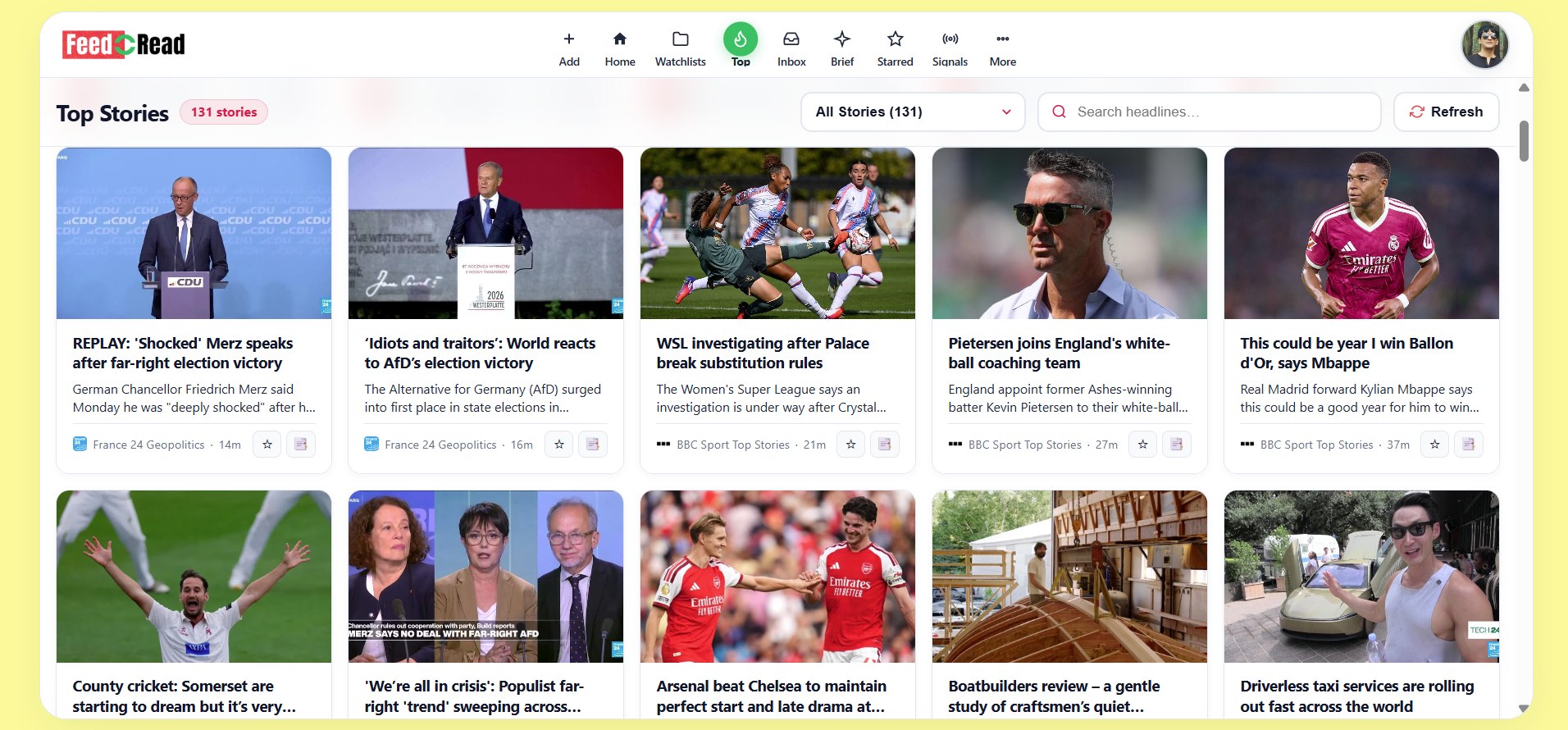Open headline 'Idiots and traitors: World reacts'

pos(480,353)
